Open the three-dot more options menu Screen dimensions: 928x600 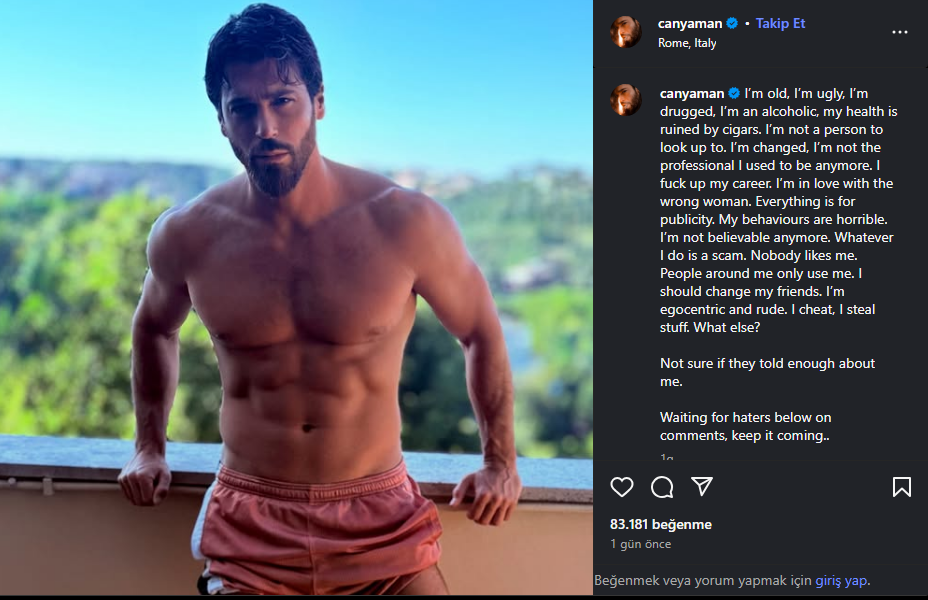(900, 32)
